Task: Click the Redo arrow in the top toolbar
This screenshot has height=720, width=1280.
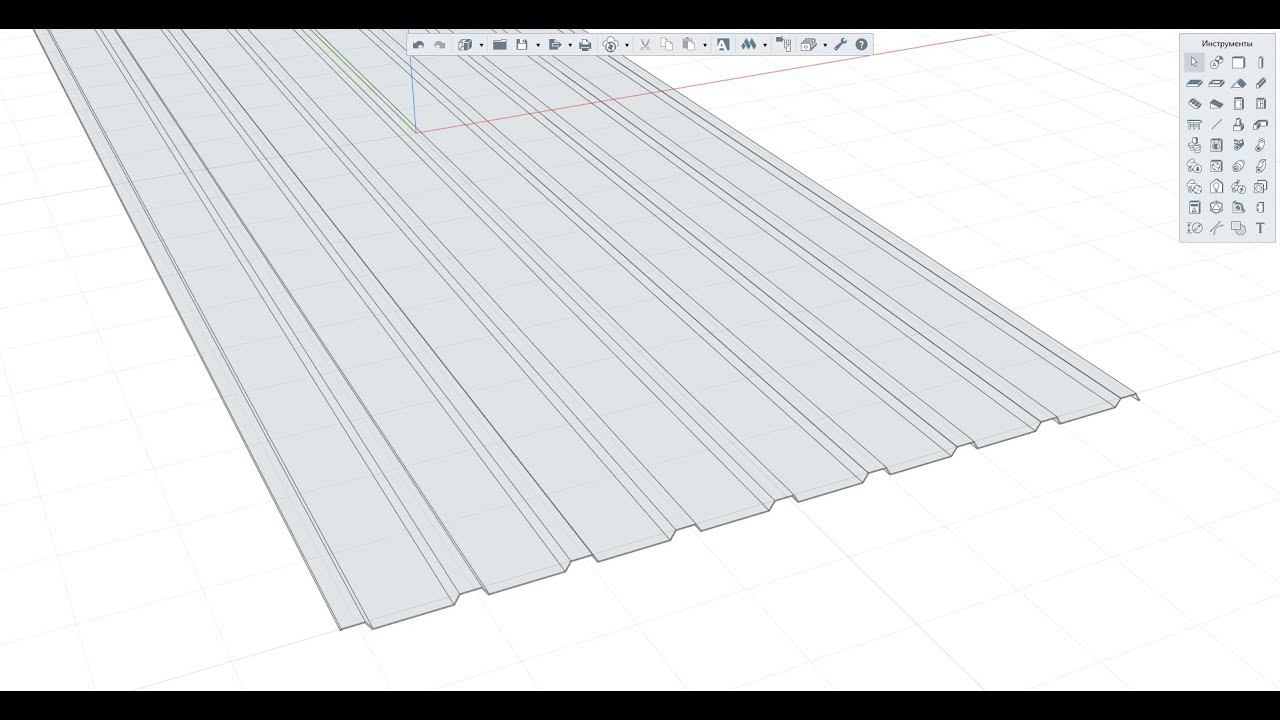Action: click(x=439, y=45)
